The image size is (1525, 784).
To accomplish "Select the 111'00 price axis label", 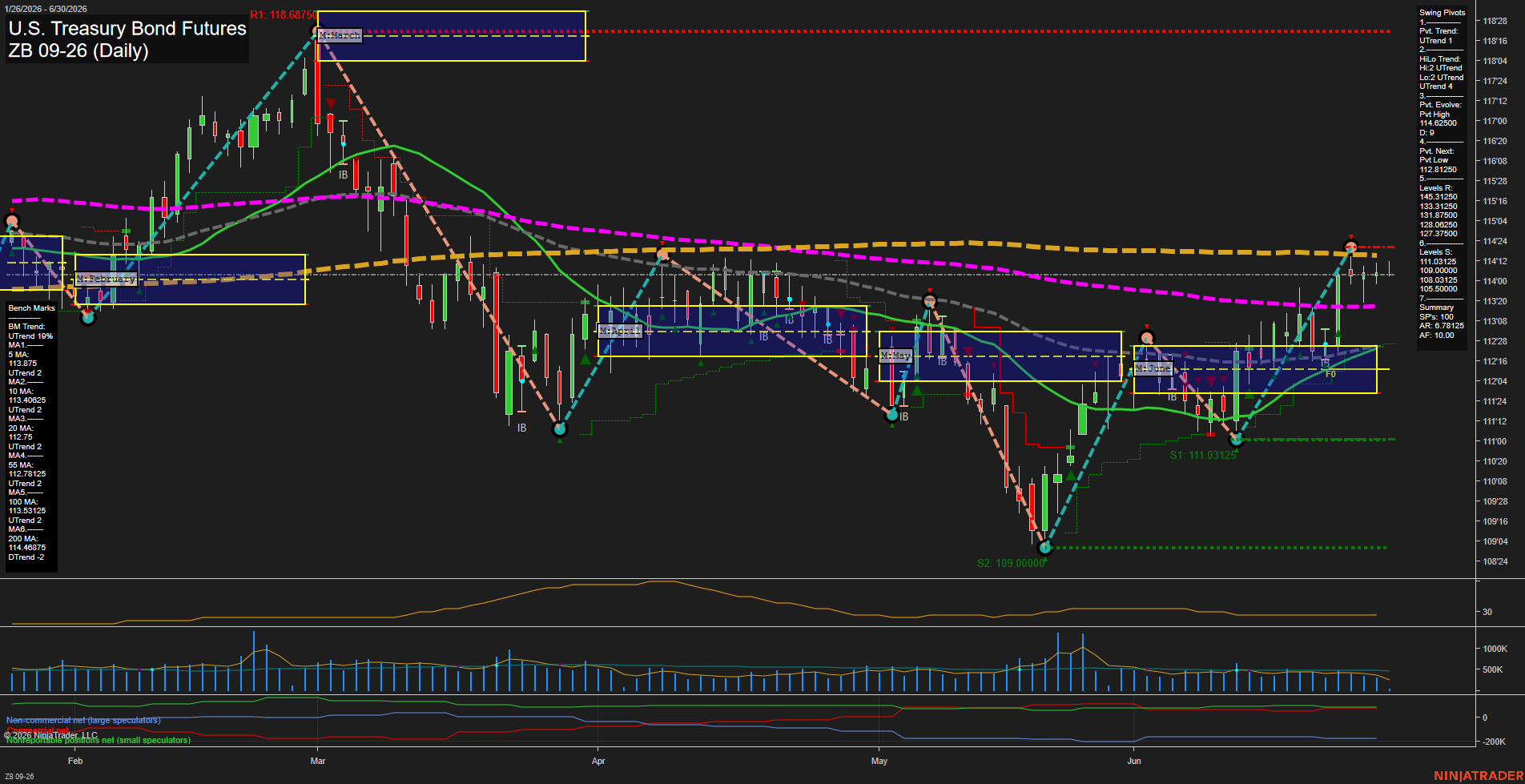I will point(1495,441).
